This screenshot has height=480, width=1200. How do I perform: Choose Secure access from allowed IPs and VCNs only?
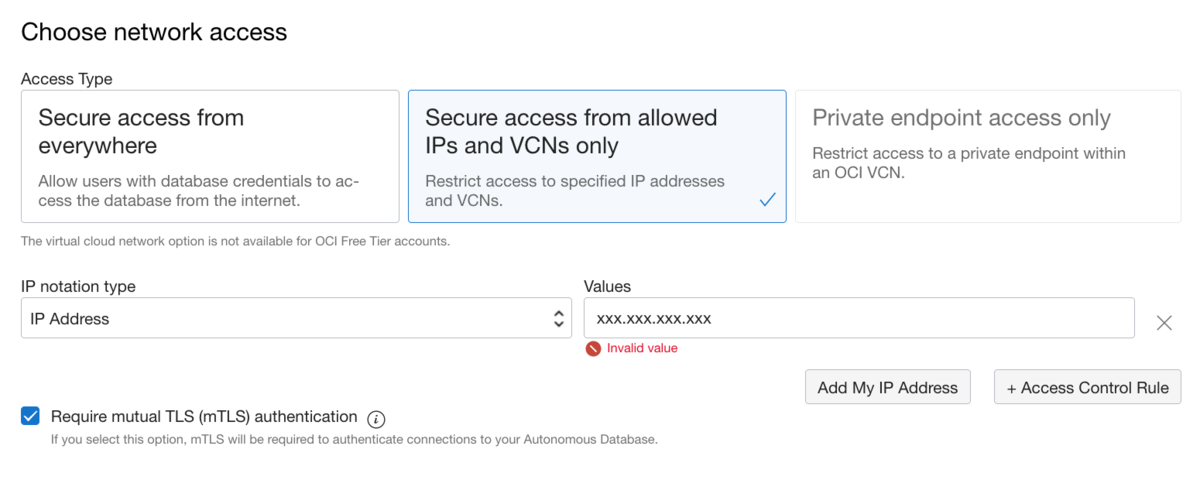pyautogui.click(x=597, y=156)
